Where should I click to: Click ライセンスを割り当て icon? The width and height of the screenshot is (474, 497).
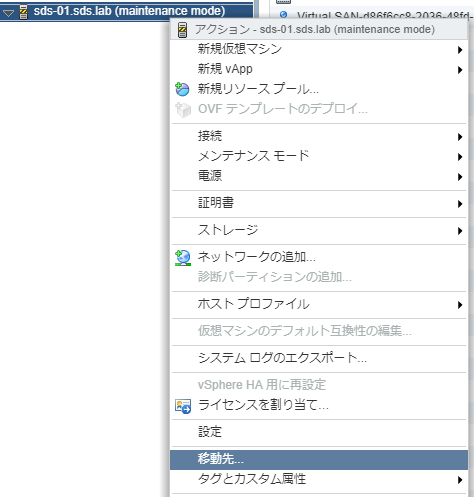click(183, 406)
